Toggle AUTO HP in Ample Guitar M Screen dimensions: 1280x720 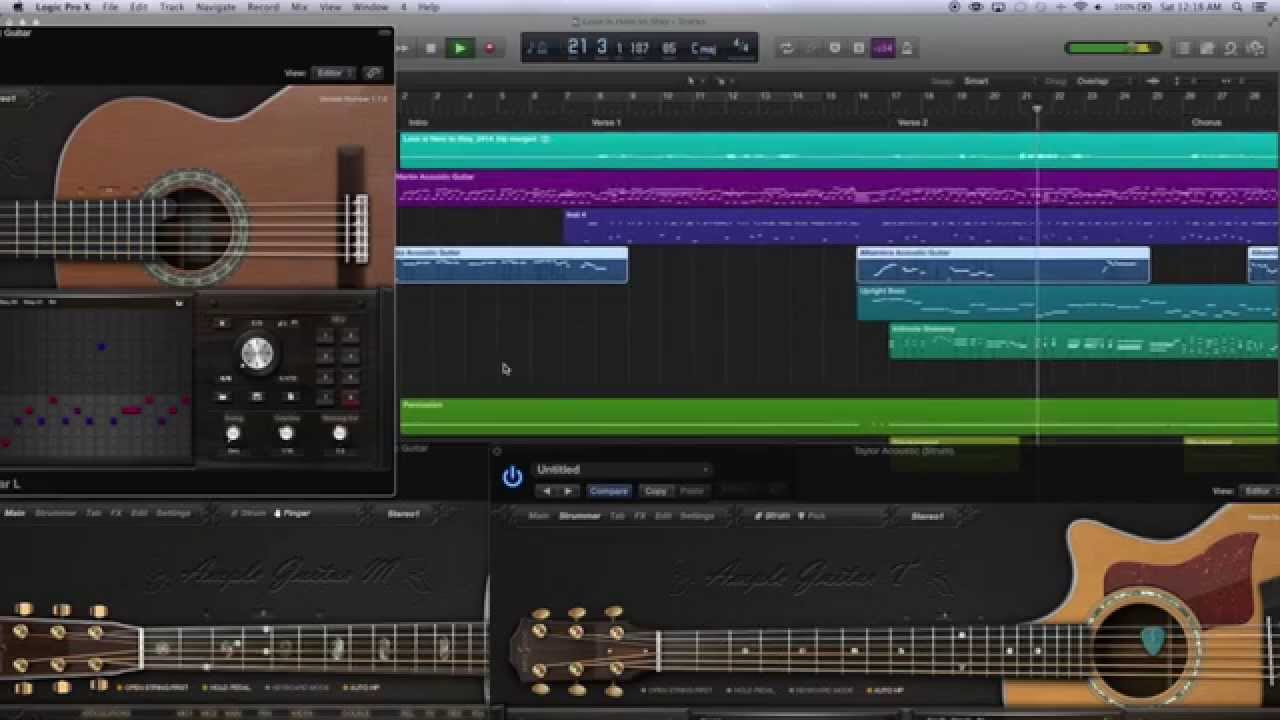click(x=361, y=688)
